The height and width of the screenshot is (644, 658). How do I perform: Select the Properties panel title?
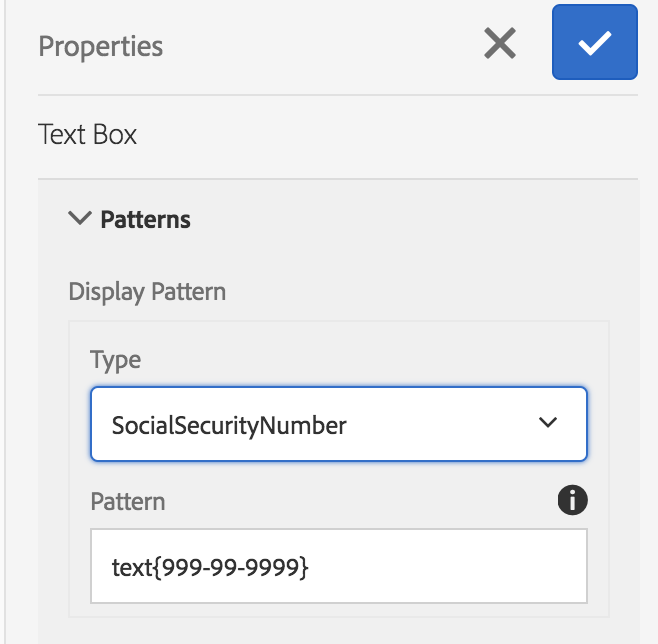(x=100, y=46)
